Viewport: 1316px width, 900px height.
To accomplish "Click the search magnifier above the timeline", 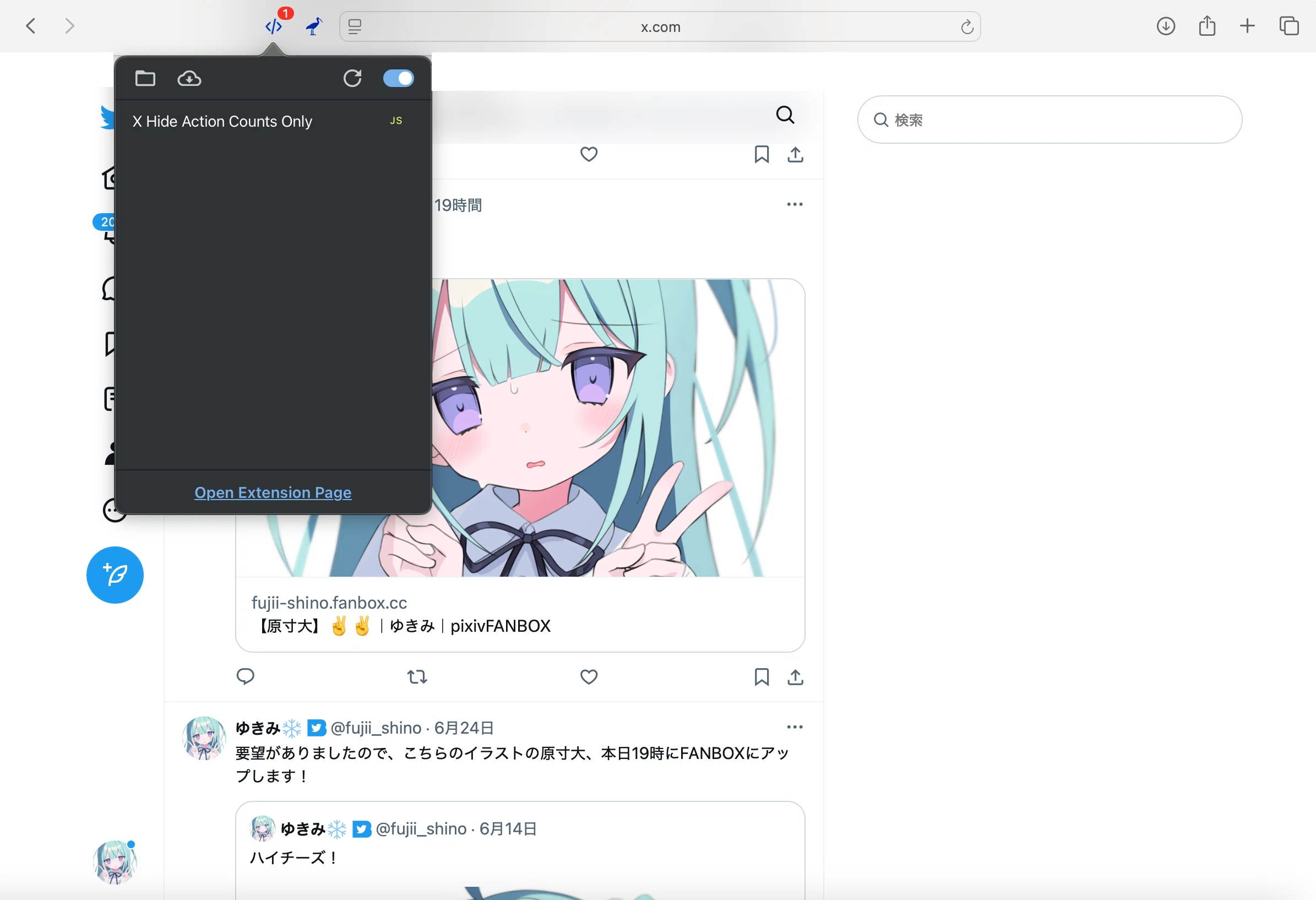I will coord(785,115).
